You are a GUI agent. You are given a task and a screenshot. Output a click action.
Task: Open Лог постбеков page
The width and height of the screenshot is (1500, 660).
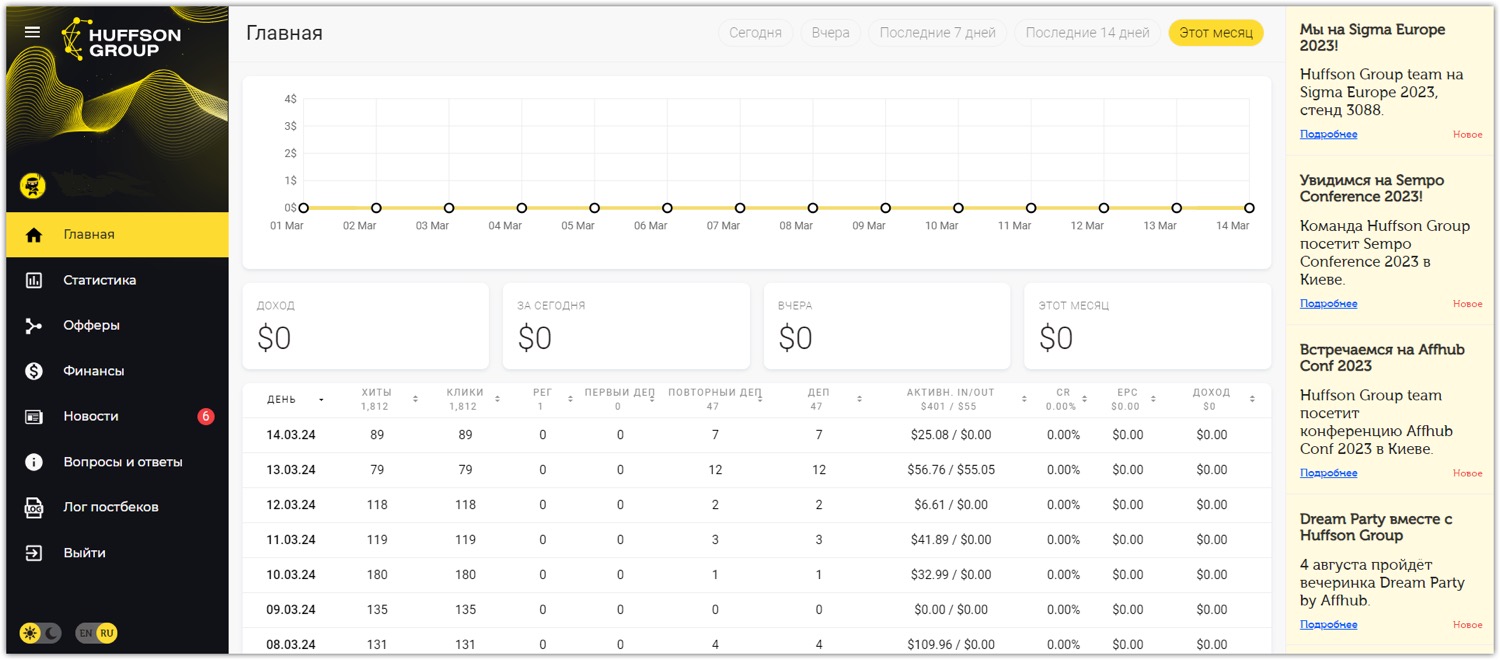[117, 507]
